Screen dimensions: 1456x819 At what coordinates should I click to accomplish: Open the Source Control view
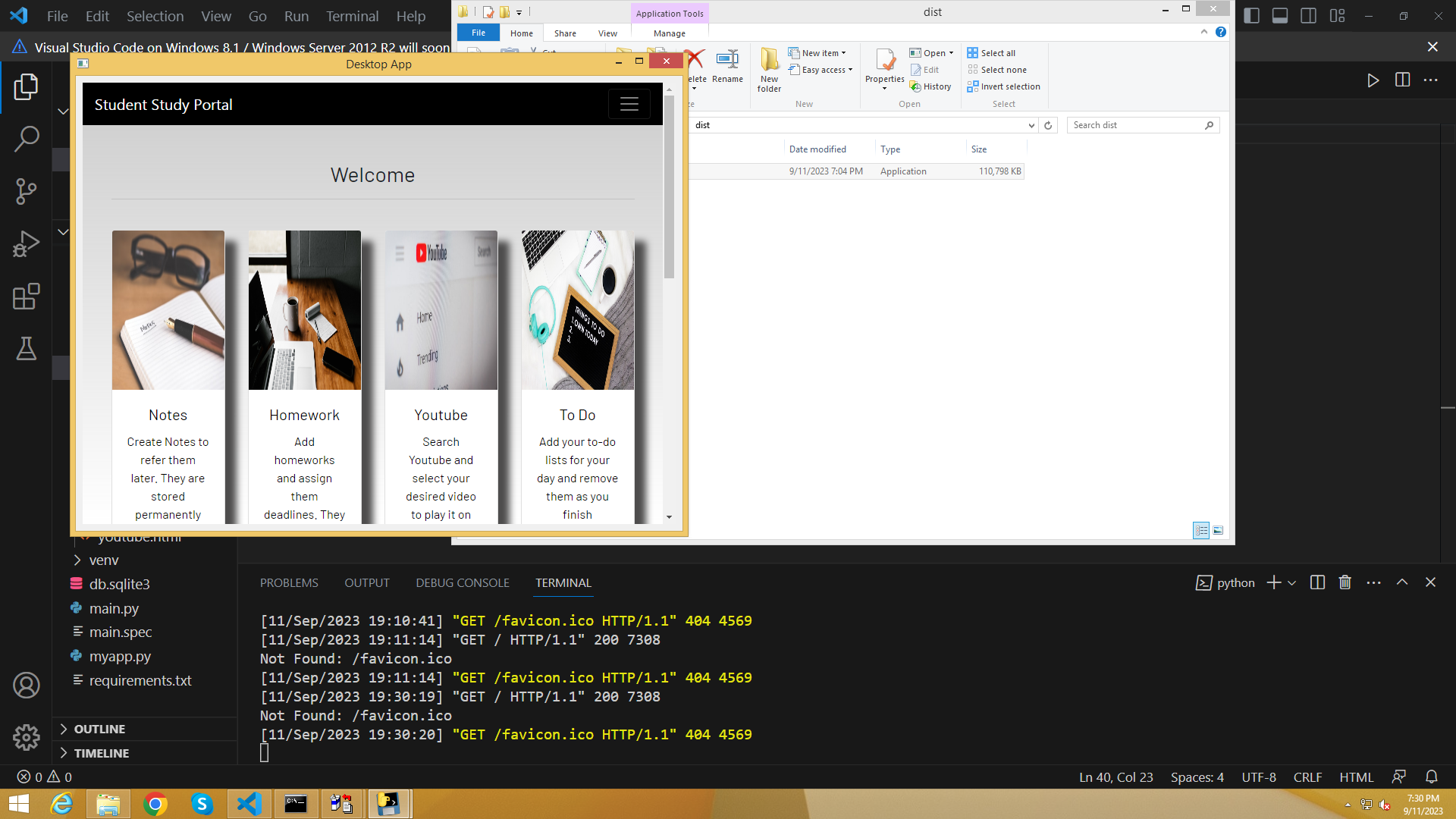pos(26,191)
